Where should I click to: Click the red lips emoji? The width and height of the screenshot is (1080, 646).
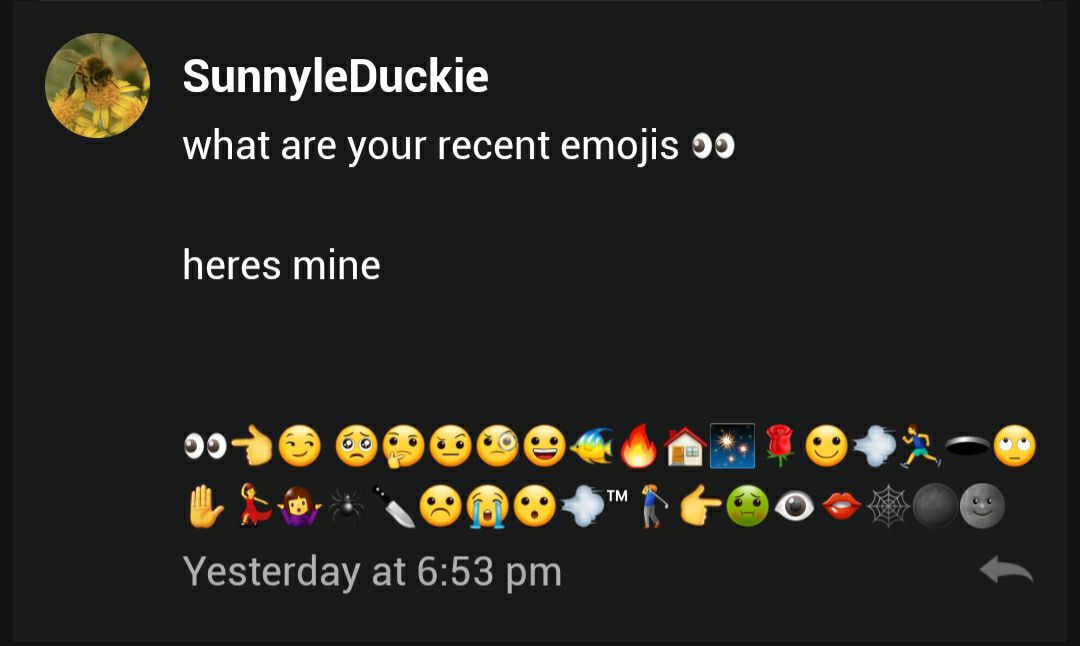tap(841, 507)
